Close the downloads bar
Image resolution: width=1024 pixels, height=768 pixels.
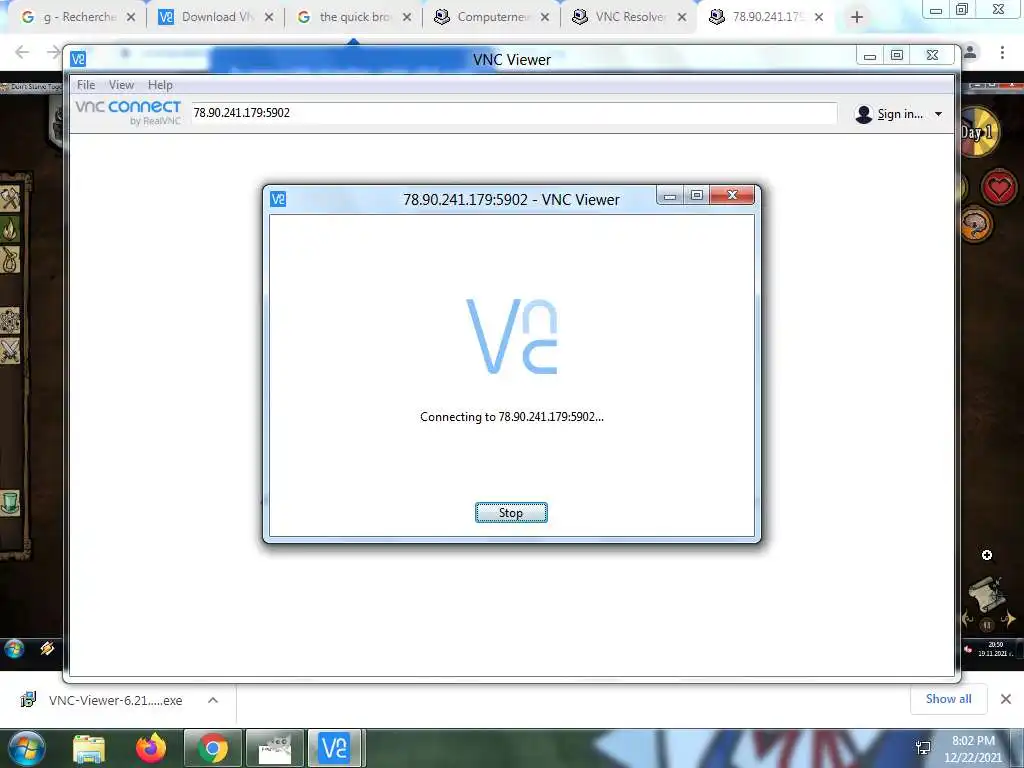pyautogui.click(x=1006, y=699)
